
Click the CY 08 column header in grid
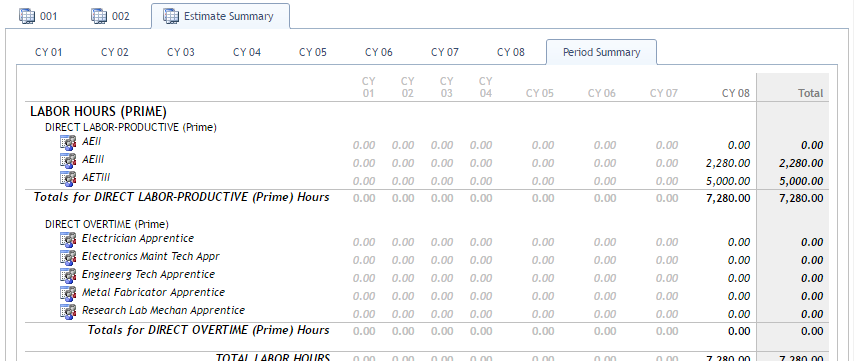click(x=736, y=93)
